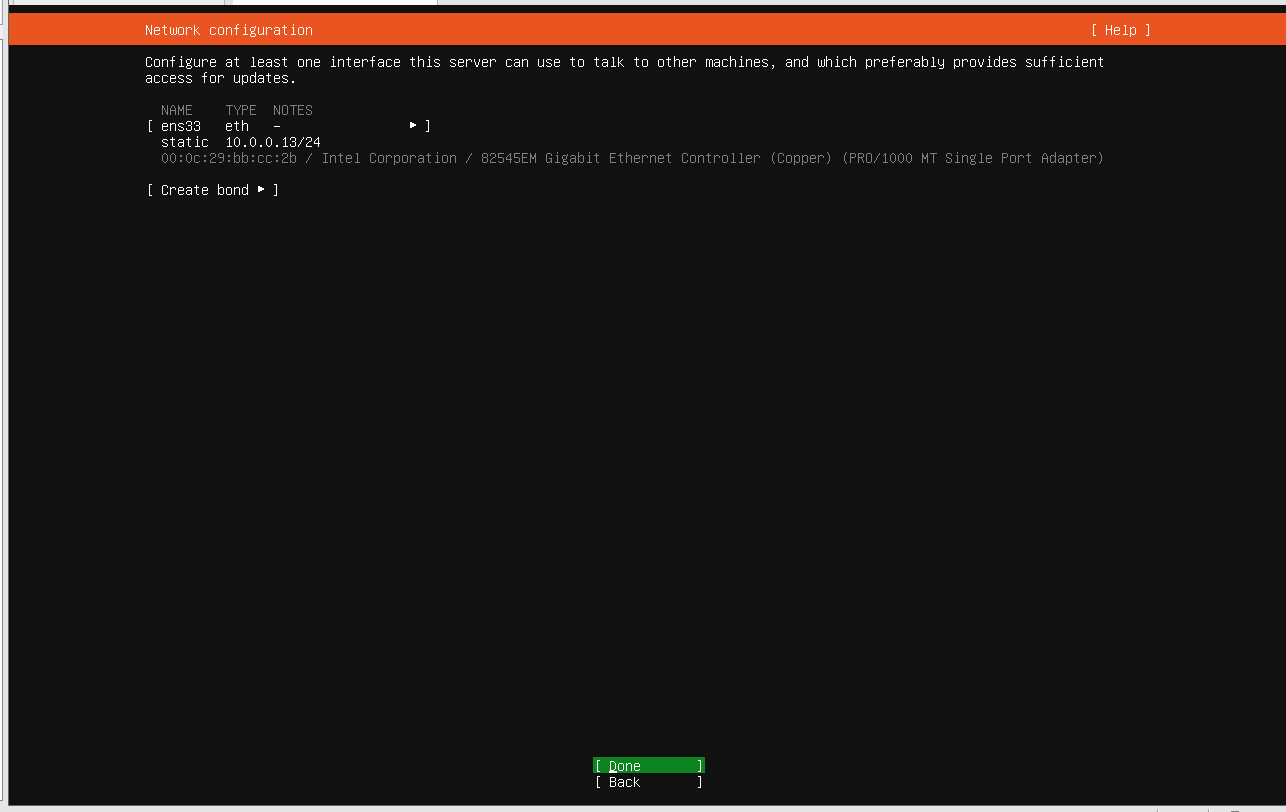This screenshot has height=812, width=1286.
Task: Click the MAC address 00:0c:29:bb:cc:2b
Action: coord(229,158)
